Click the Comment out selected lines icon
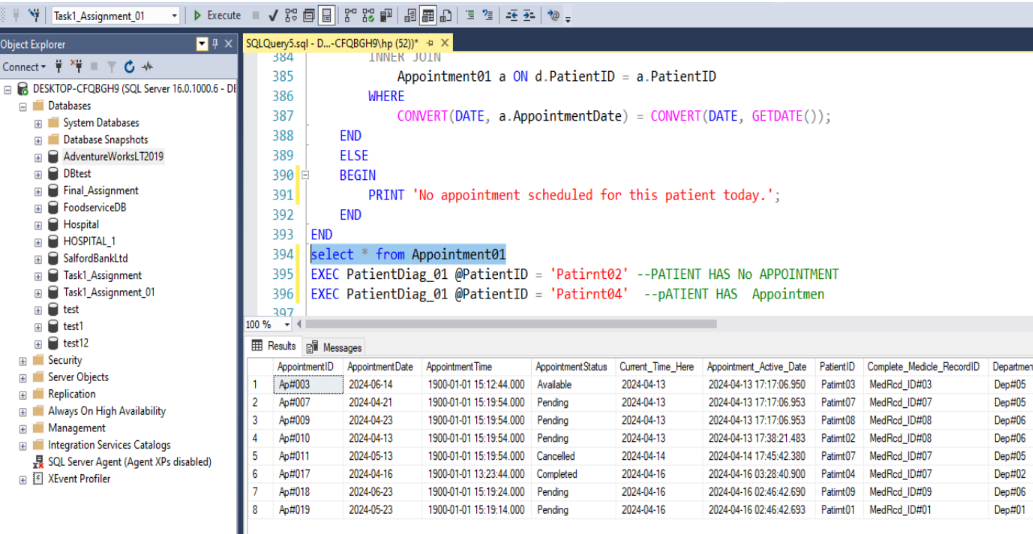Viewport: 1033px width, 534px height. tap(470, 15)
